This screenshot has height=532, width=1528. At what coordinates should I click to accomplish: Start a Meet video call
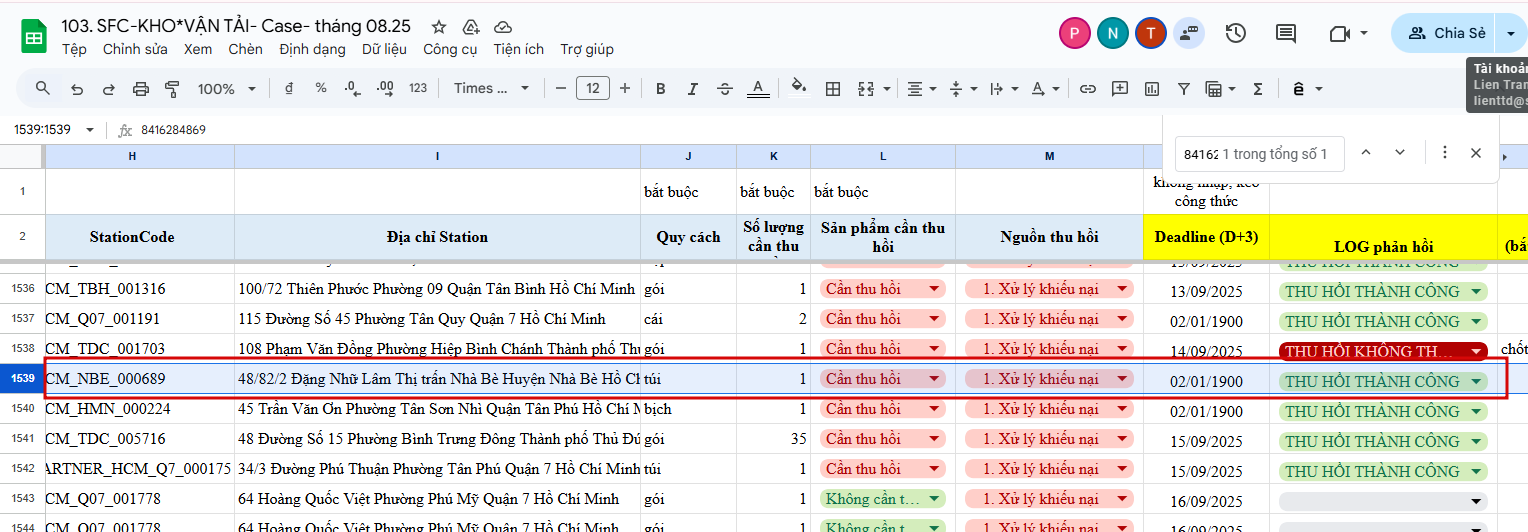pyautogui.click(x=1340, y=33)
